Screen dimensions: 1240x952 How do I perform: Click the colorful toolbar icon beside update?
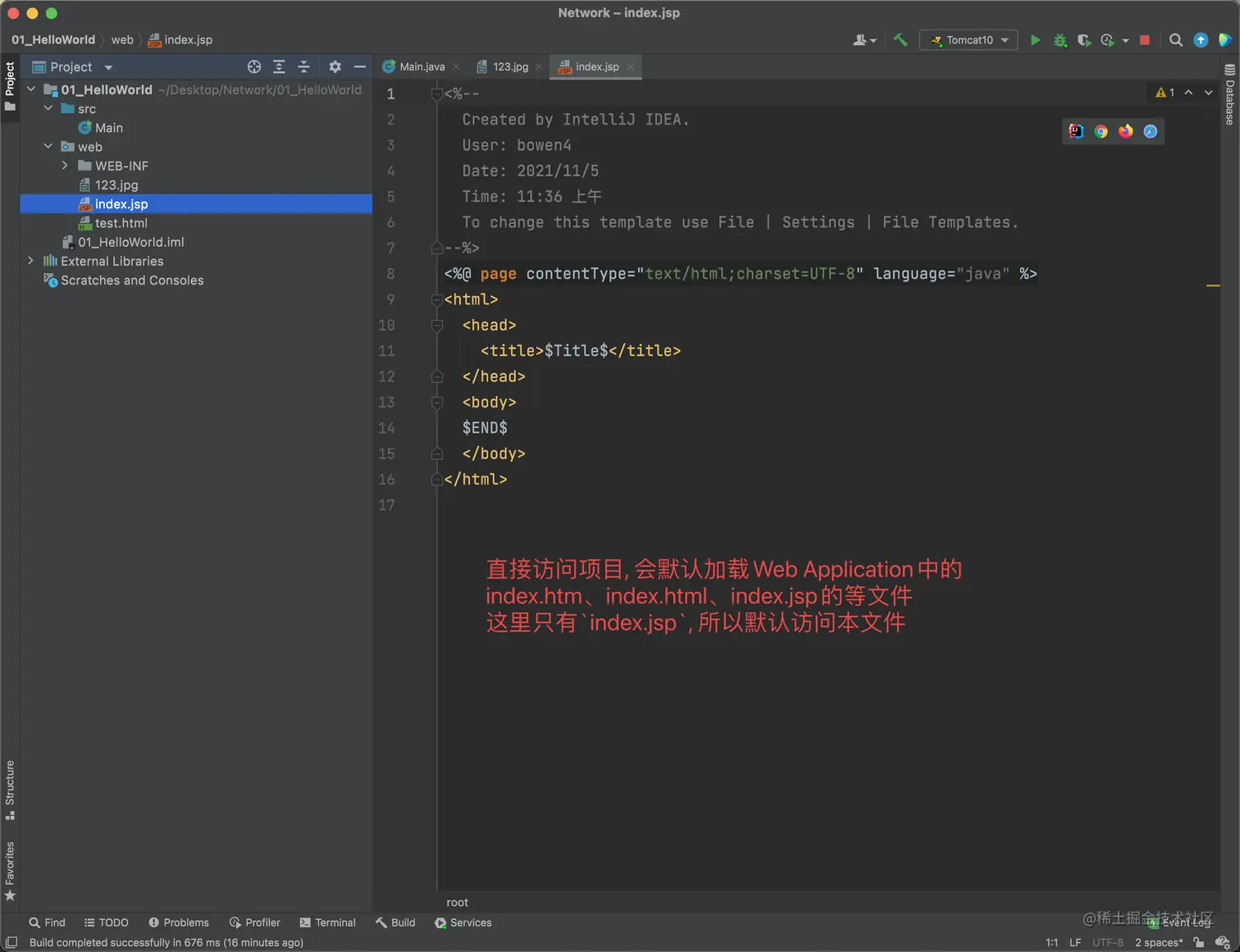tap(1224, 39)
